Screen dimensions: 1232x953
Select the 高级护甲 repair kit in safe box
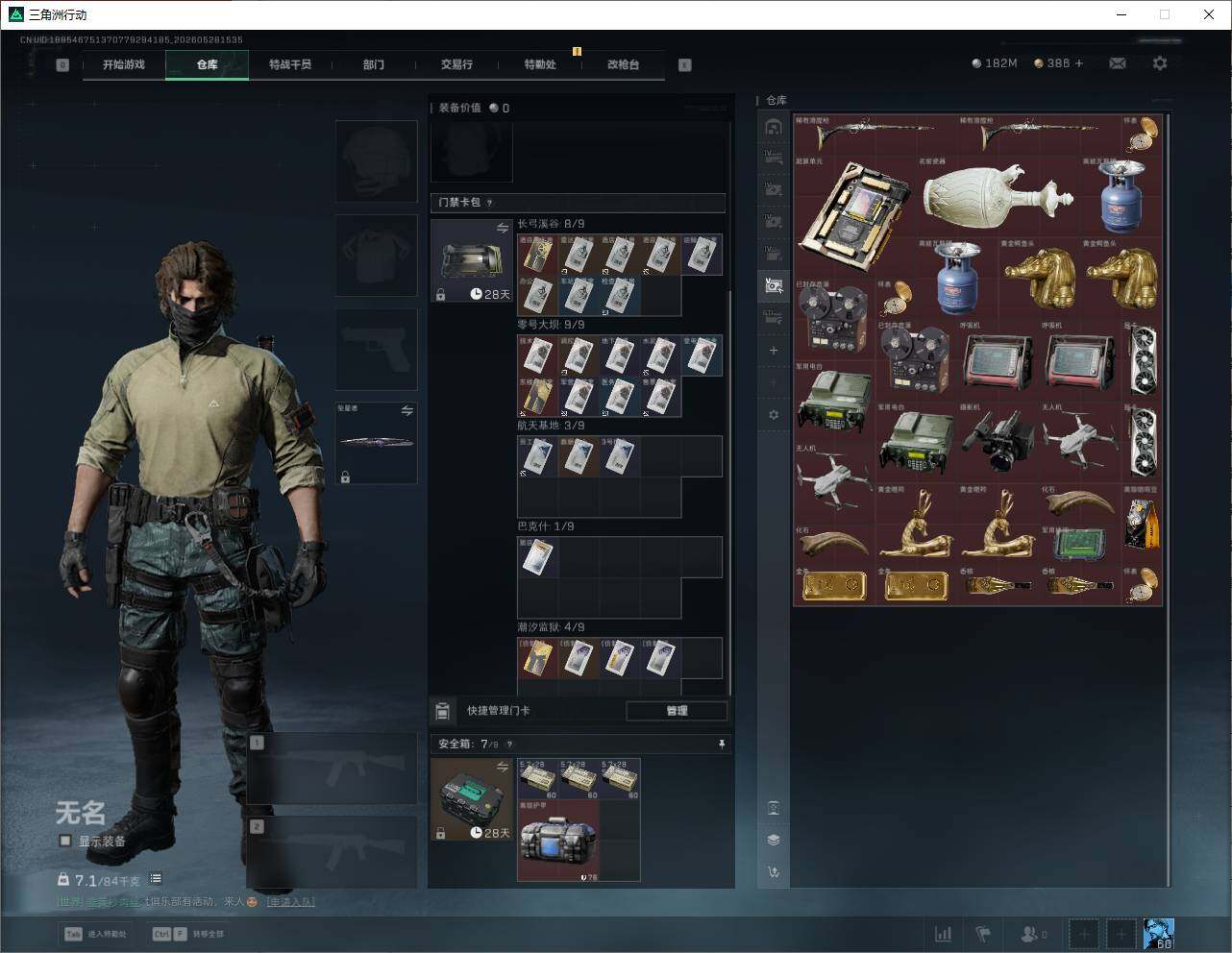tap(558, 840)
